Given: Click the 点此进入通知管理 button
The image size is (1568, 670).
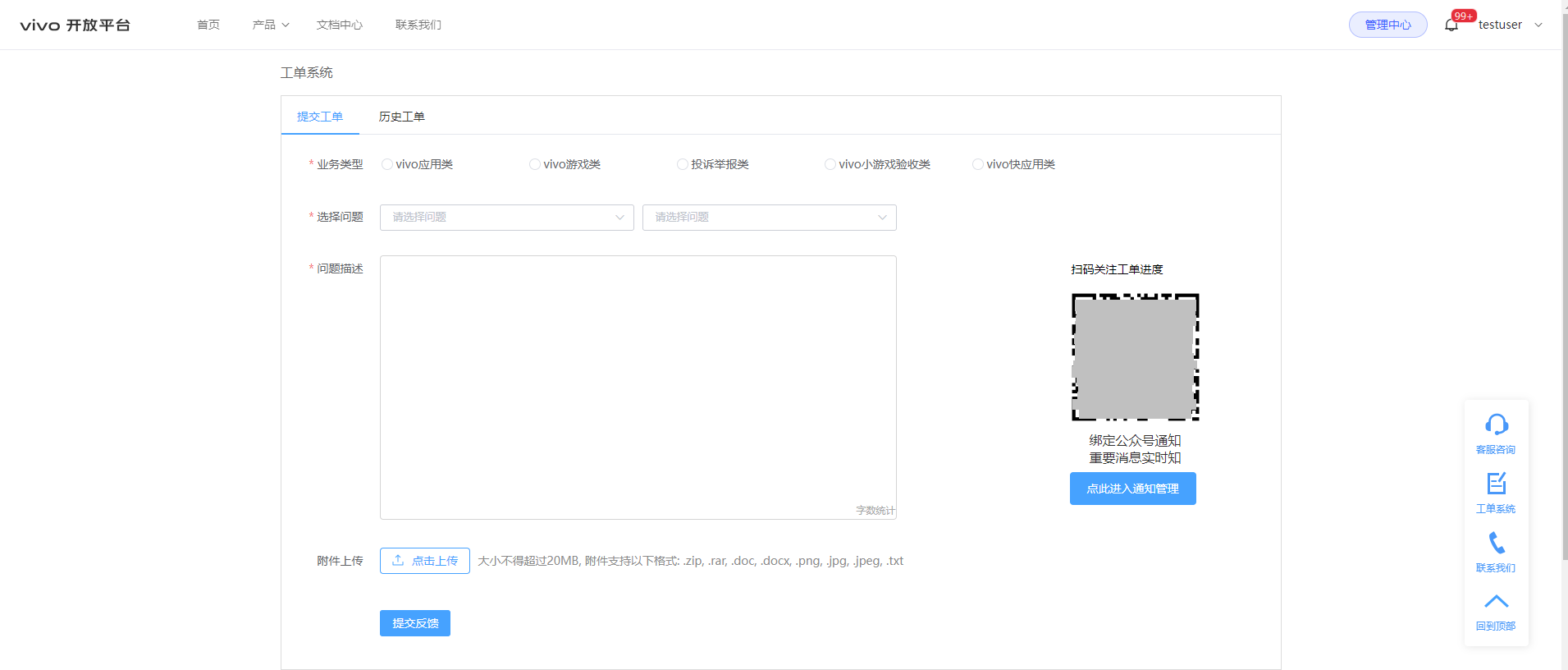Looking at the screenshot, I should (1132, 489).
